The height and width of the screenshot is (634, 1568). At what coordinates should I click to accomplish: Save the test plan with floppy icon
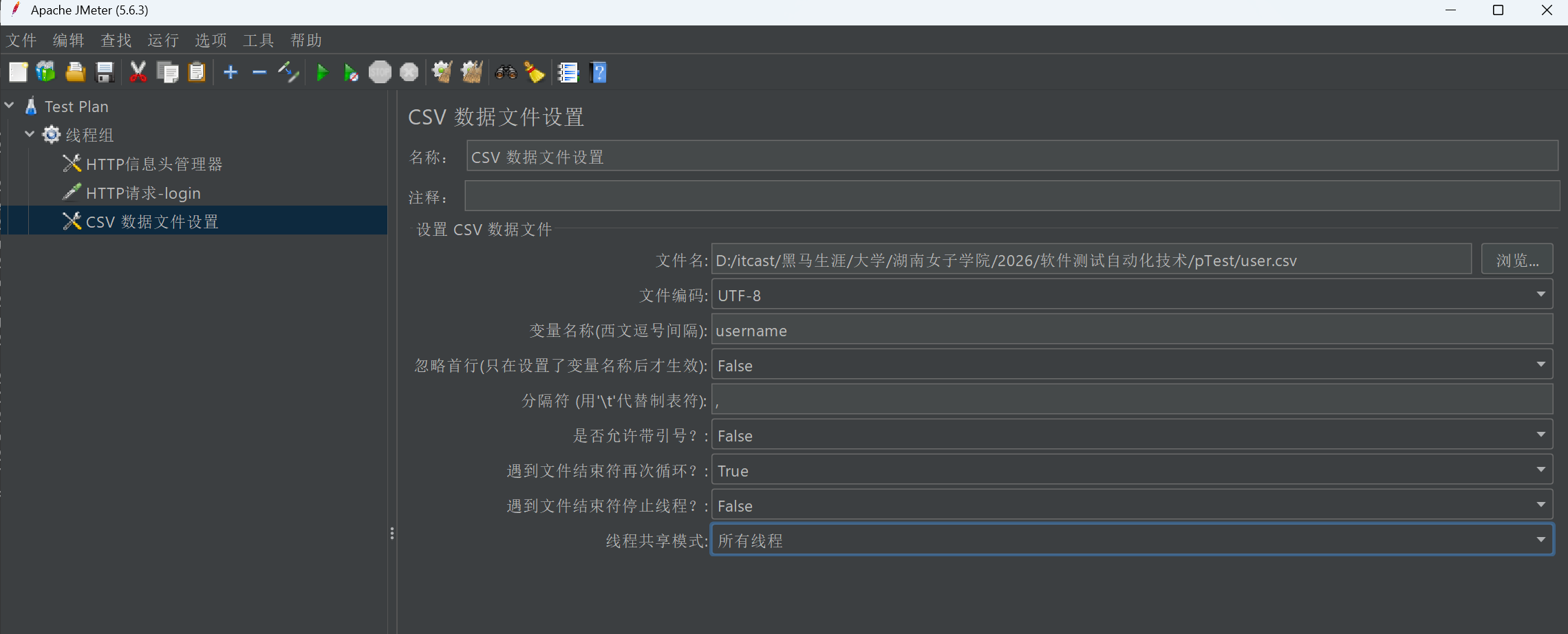(x=105, y=72)
